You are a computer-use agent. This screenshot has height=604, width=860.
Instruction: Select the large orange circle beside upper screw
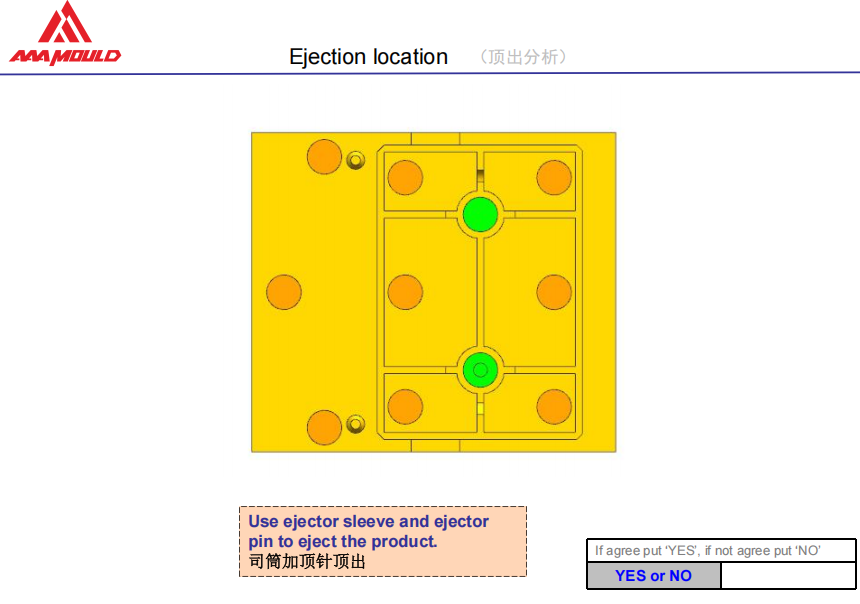click(x=324, y=157)
